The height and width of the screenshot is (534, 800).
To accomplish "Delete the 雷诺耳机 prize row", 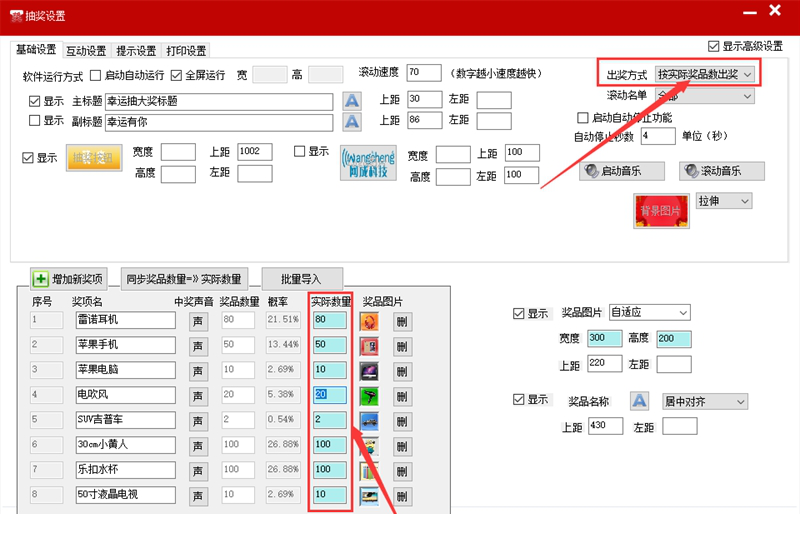I will (403, 322).
